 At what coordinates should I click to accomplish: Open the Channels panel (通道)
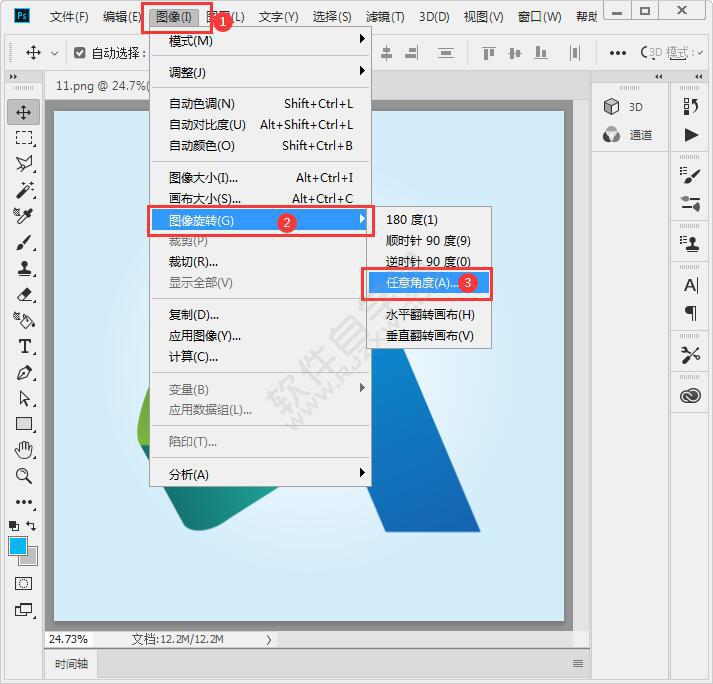coord(628,135)
